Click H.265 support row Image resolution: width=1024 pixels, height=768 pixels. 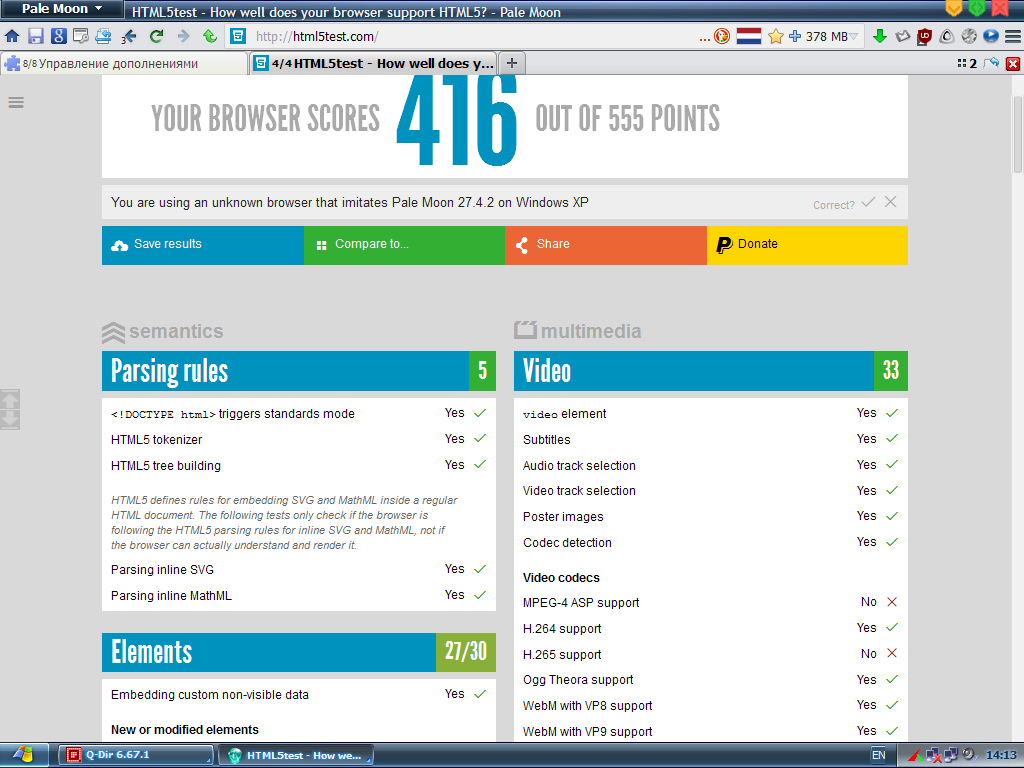pyautogui.click(x=711, y=654)
